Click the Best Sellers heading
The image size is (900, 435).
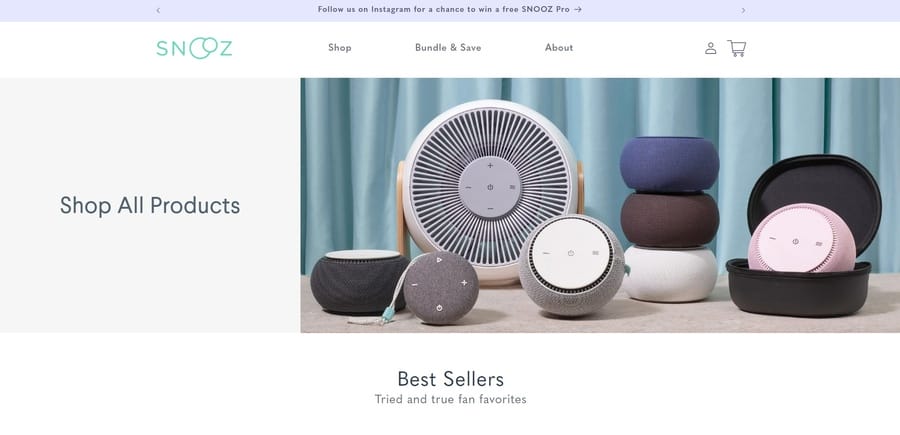point(451,379)
